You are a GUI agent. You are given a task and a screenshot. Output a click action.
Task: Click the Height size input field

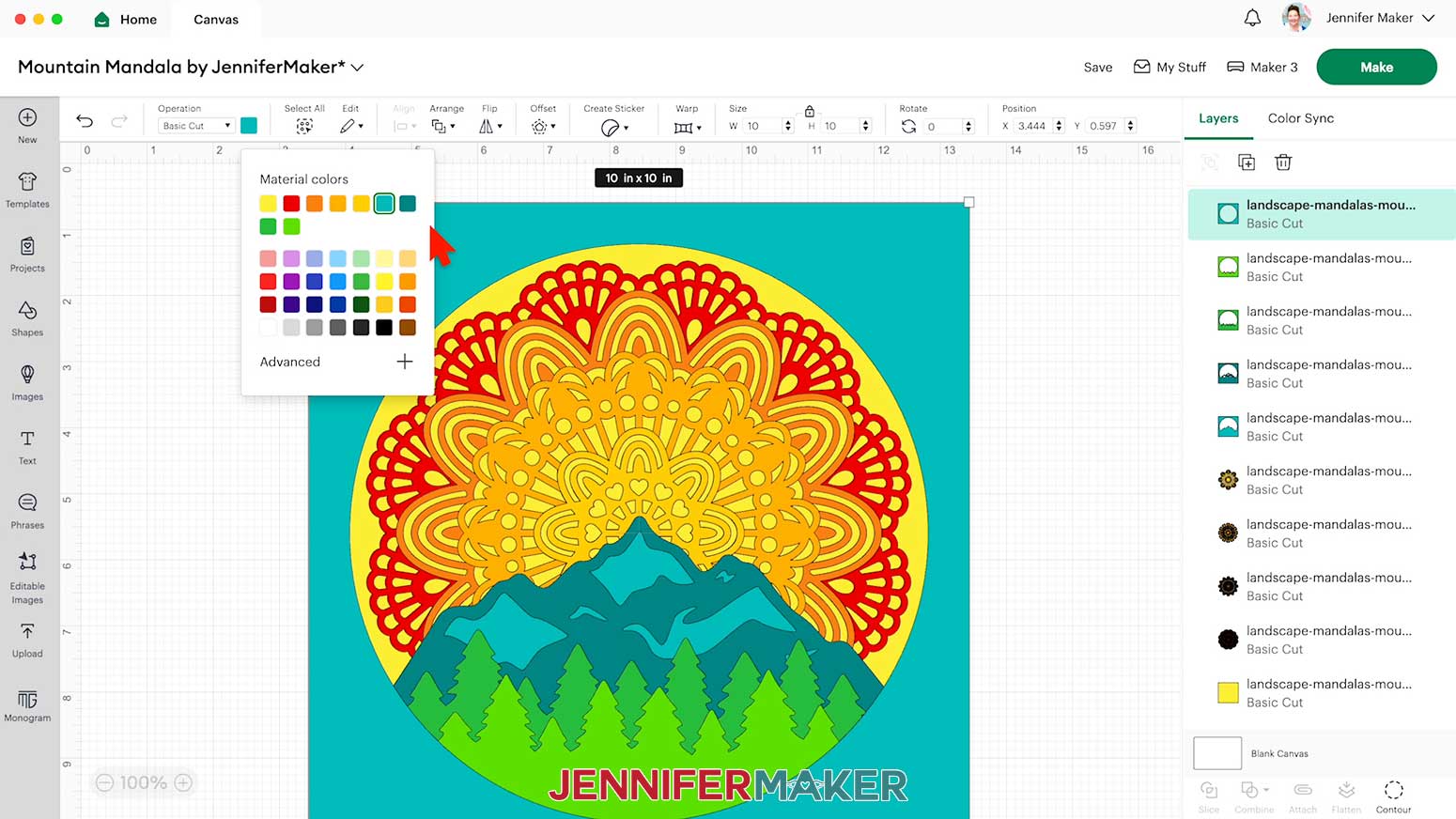[841, 126]
